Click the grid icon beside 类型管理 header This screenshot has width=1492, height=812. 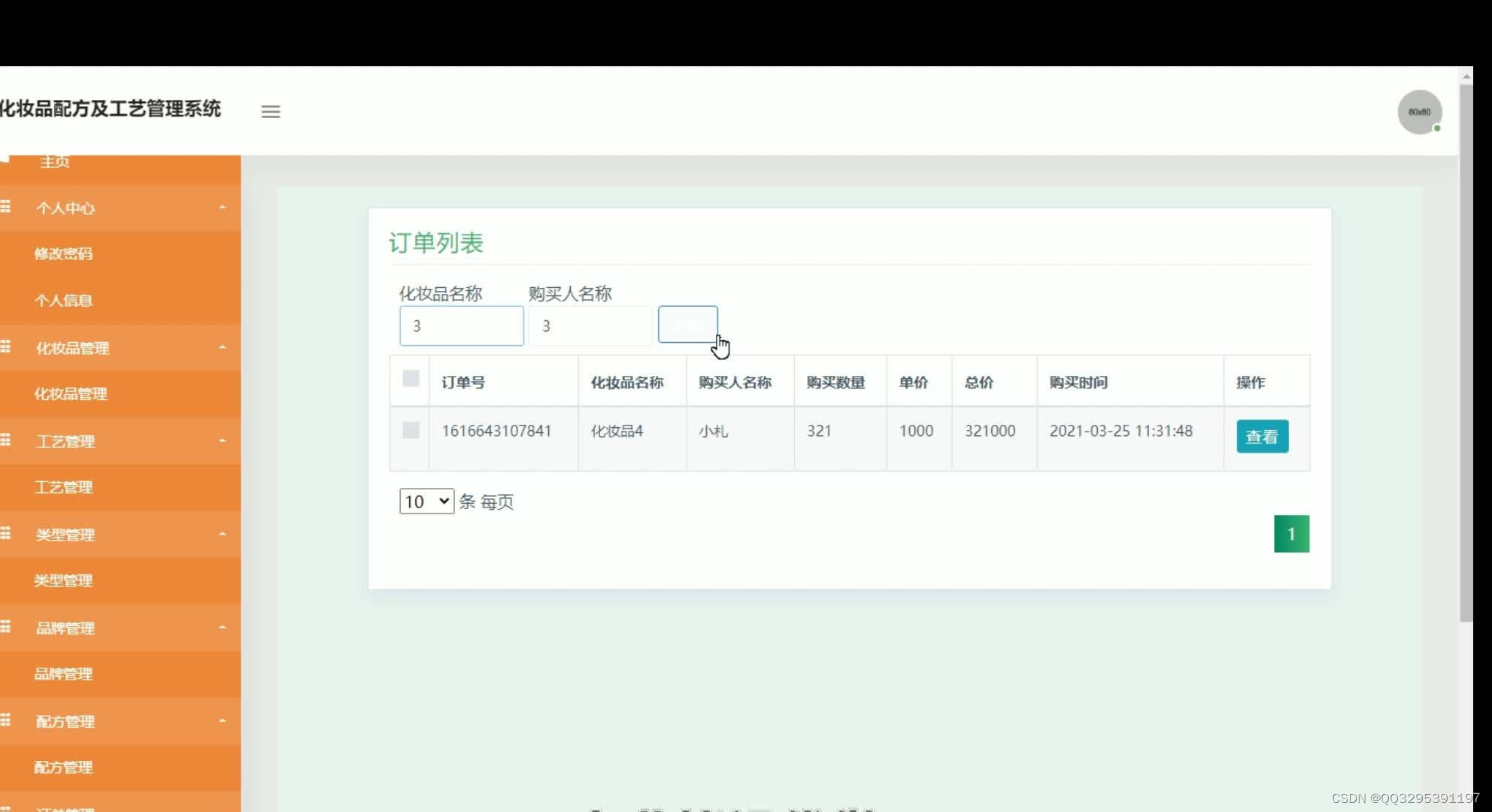coord(5,533)
